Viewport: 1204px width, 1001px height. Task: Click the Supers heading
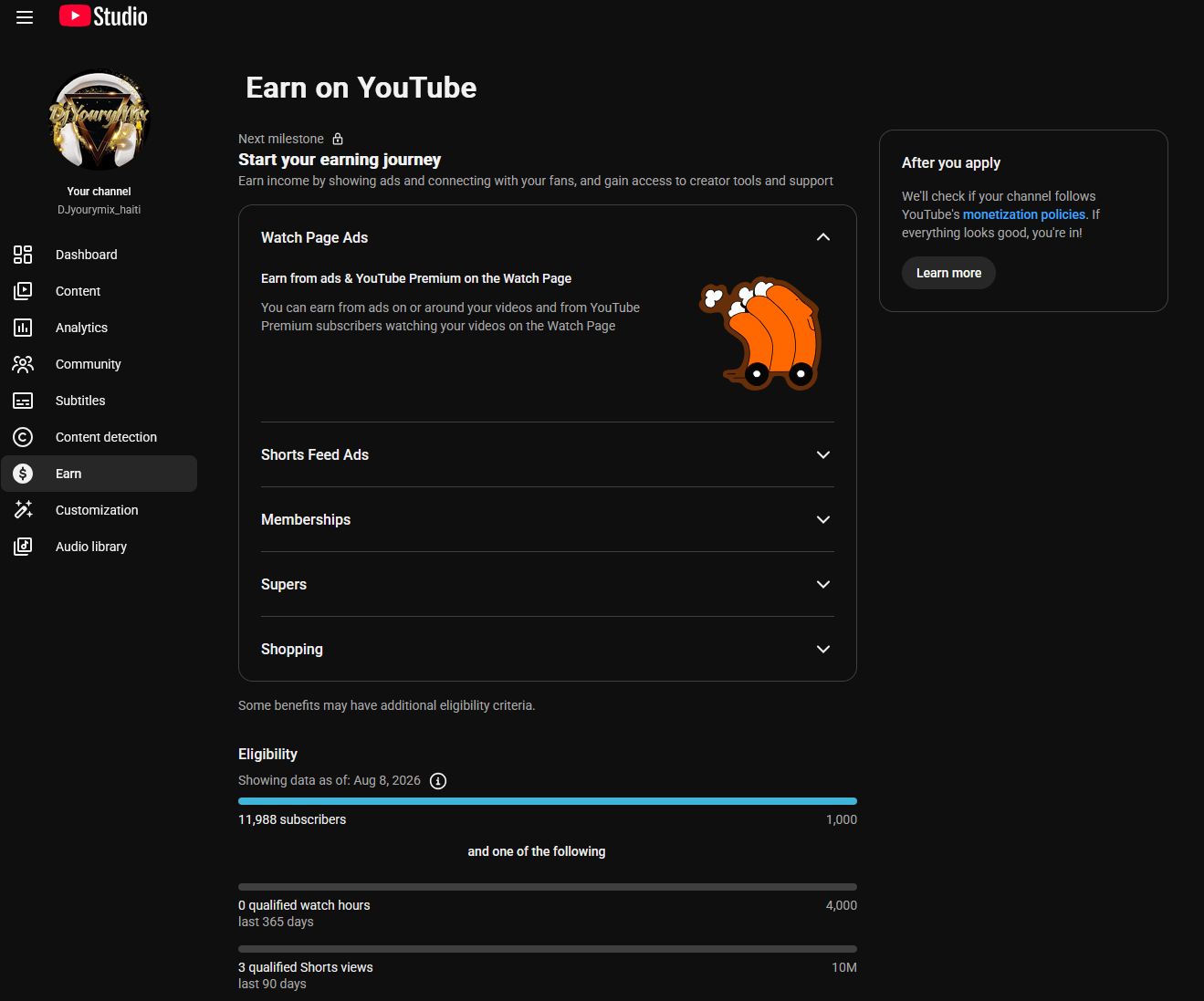(x=284, y=584)
